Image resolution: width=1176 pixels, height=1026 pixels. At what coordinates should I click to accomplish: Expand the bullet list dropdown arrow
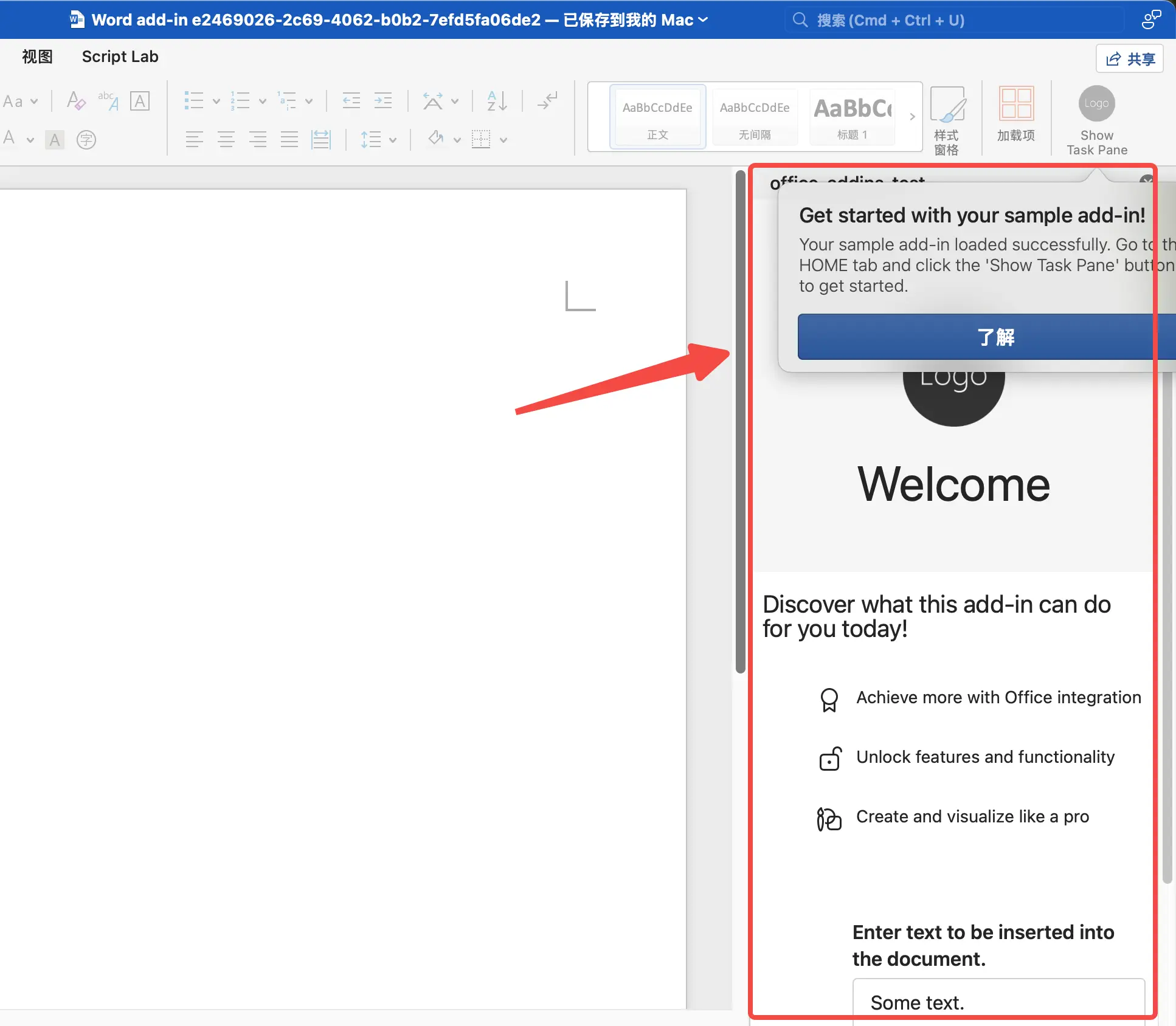click(x=216, y=102)
